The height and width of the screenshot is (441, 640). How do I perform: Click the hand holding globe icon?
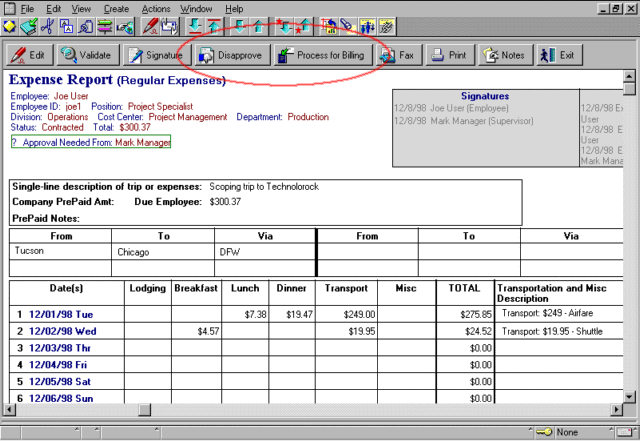(x=124, y=27)
